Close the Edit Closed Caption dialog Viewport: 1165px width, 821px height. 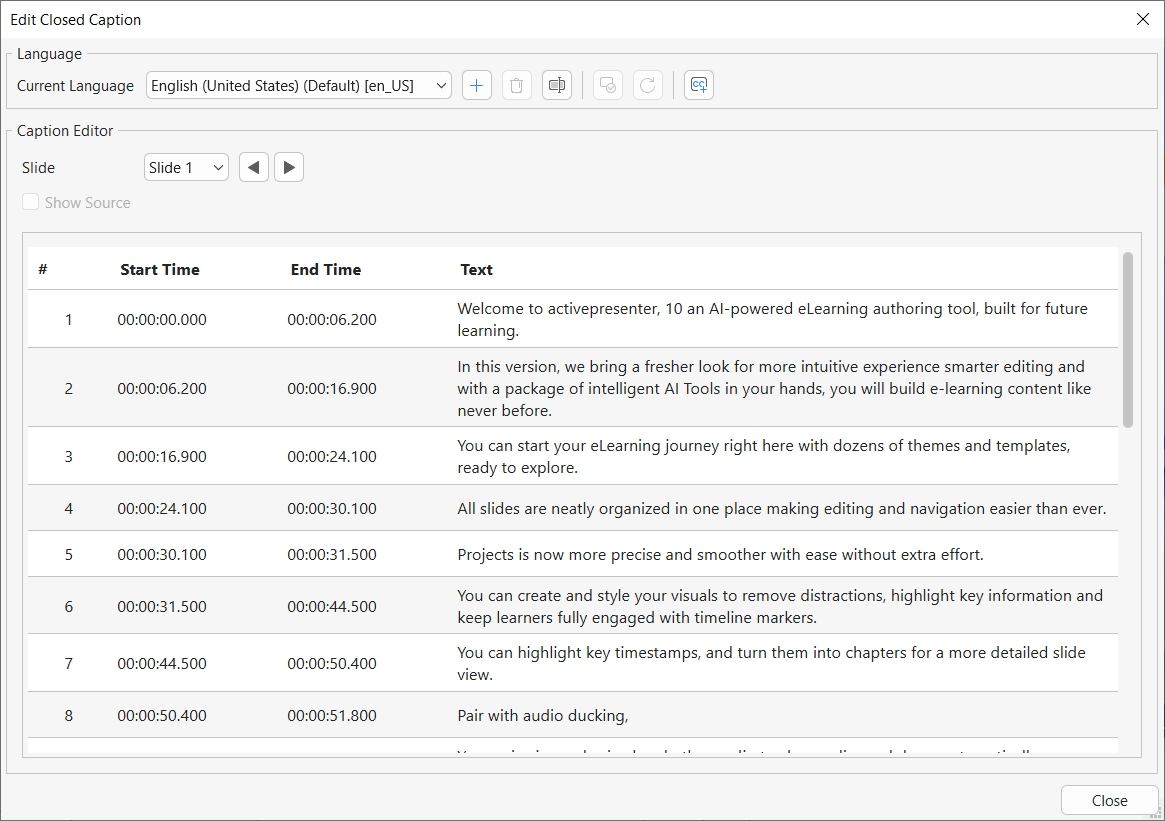coord(1143,19)
